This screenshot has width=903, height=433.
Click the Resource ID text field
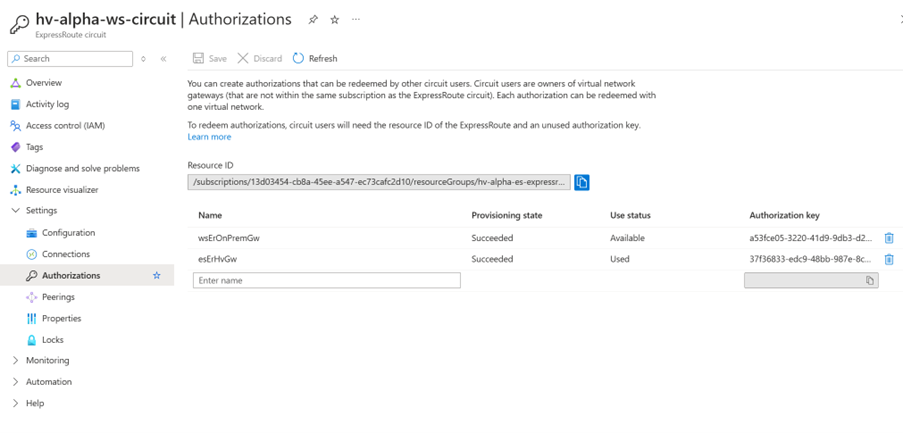point(379,183)
